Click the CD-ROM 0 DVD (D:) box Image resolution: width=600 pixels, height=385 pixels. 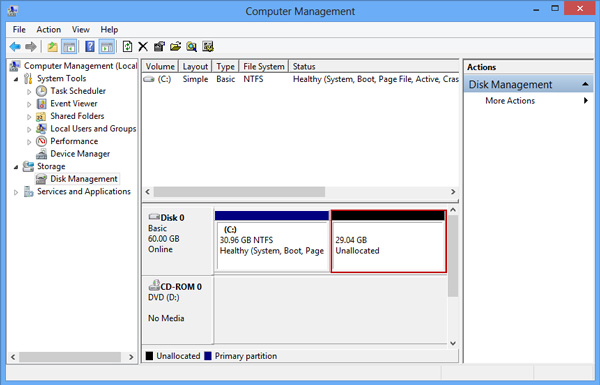click(178, 309)
